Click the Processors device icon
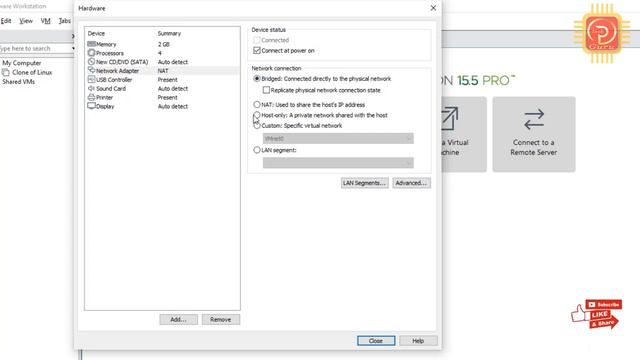The height and width of the screenshot is (360, 640). click(x=91, y=53)
